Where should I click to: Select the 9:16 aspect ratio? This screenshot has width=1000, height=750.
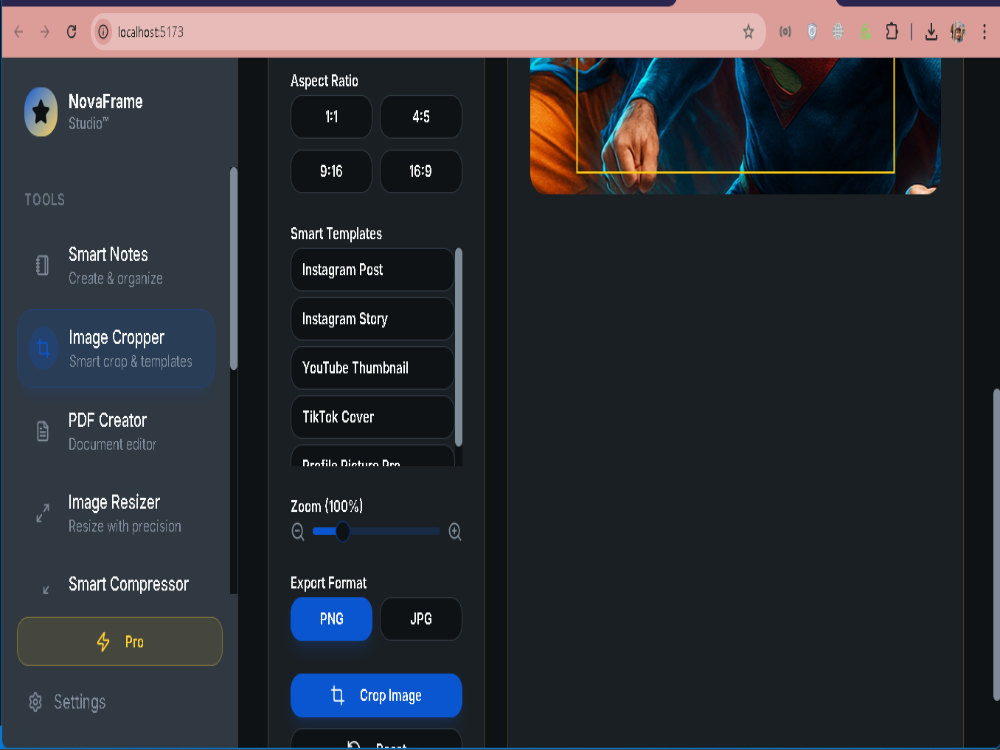click(x=332, y=172)
